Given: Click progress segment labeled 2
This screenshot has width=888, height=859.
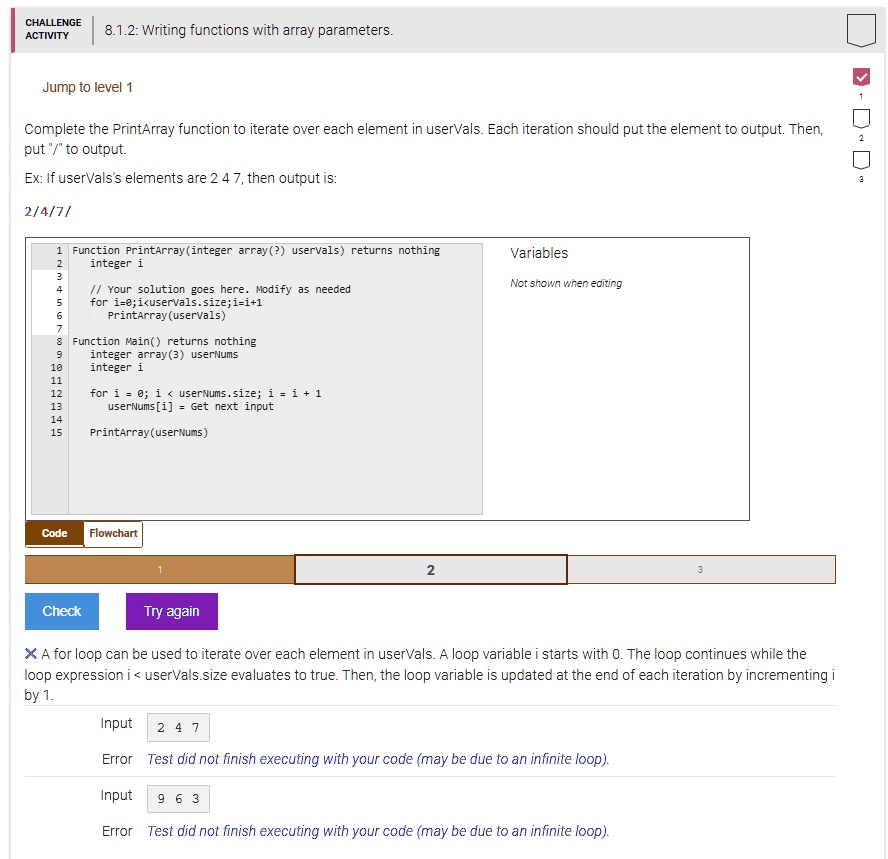Looking at the screenshot, I should [430, 569].
